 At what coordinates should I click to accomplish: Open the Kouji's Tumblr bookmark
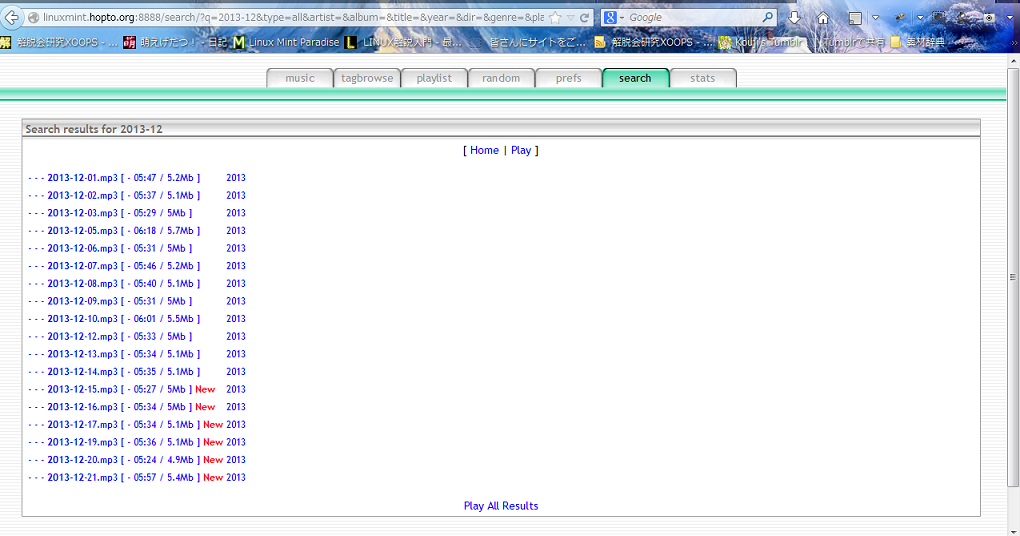point(760,42)
